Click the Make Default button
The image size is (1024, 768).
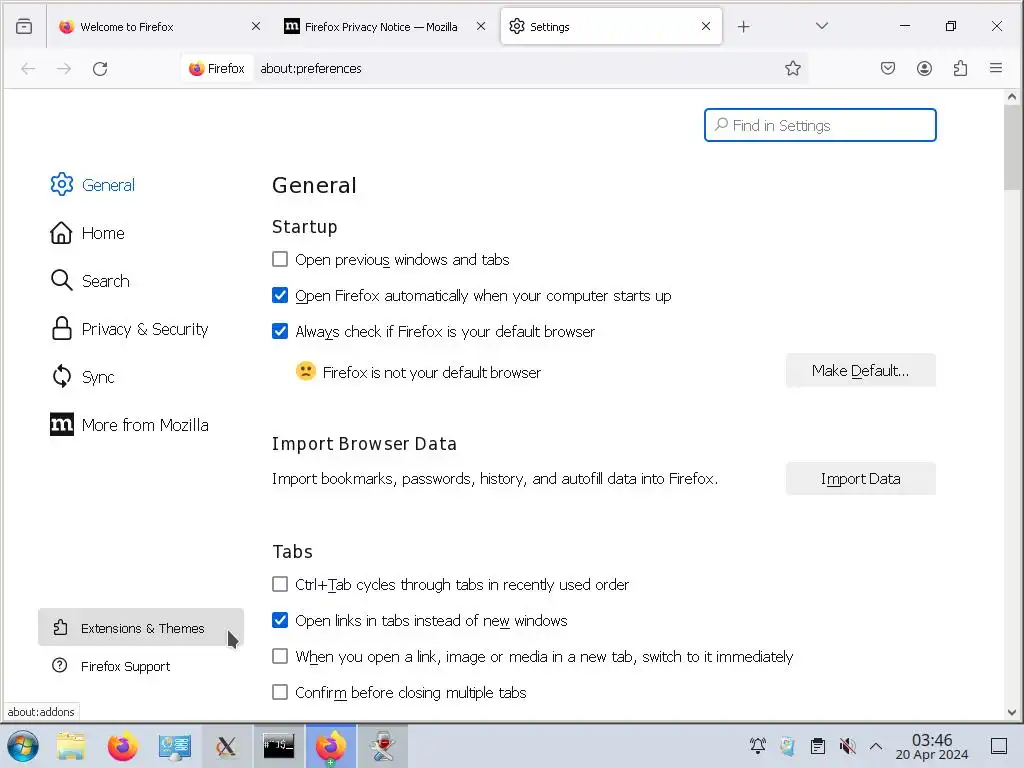pos(861,370)
